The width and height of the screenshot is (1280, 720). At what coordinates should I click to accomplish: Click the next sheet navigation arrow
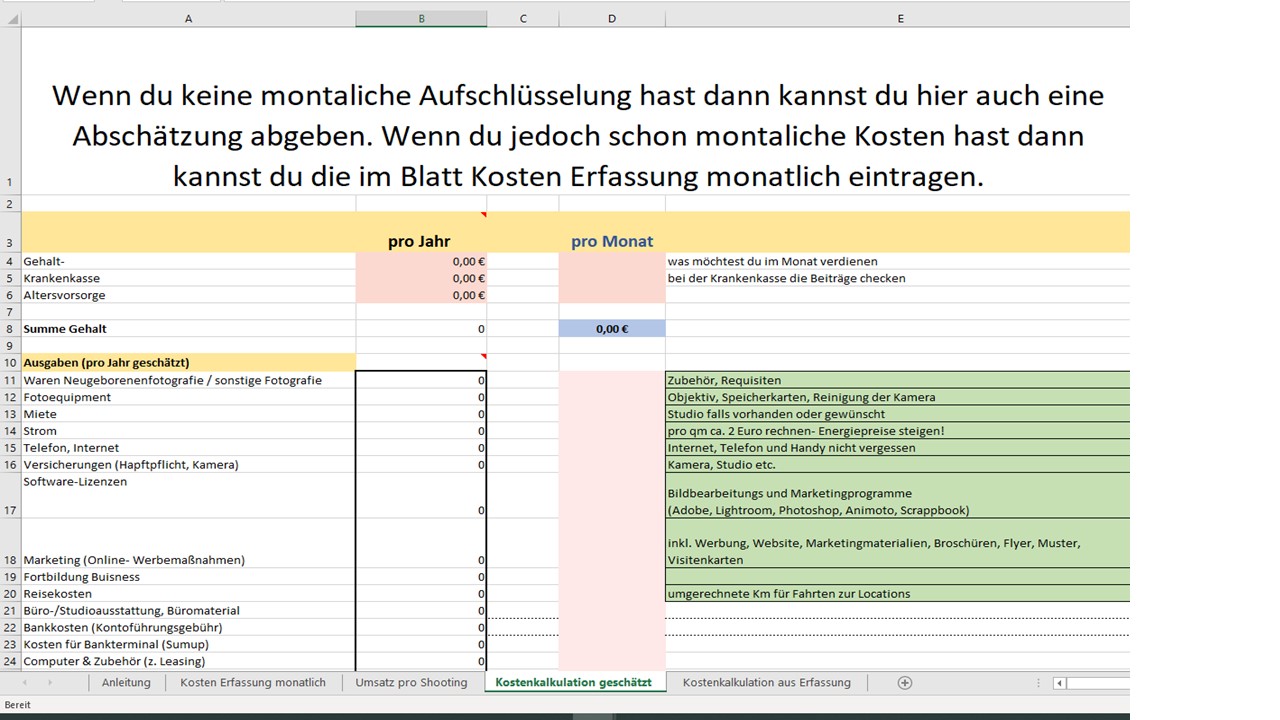tap(49, 682)
